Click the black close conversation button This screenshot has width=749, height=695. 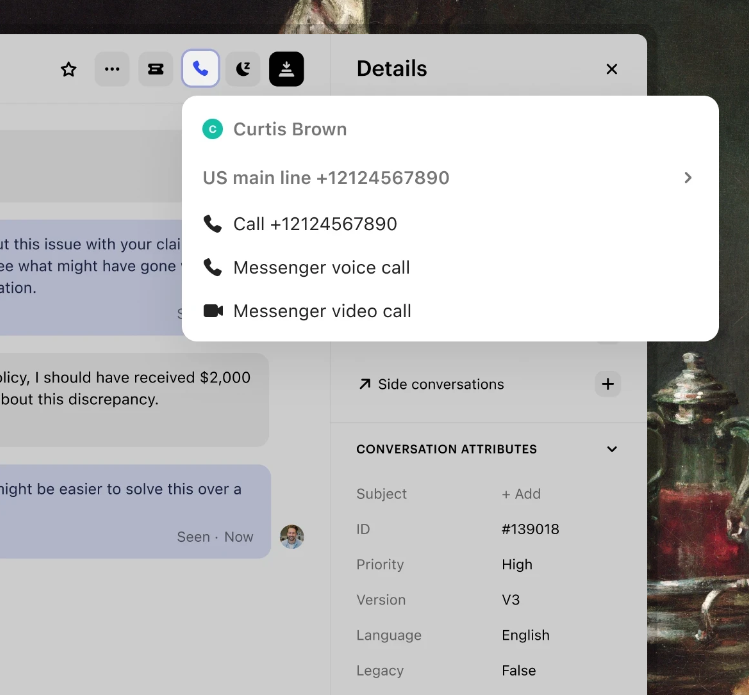pyautogui.click(x=286, y=69)
